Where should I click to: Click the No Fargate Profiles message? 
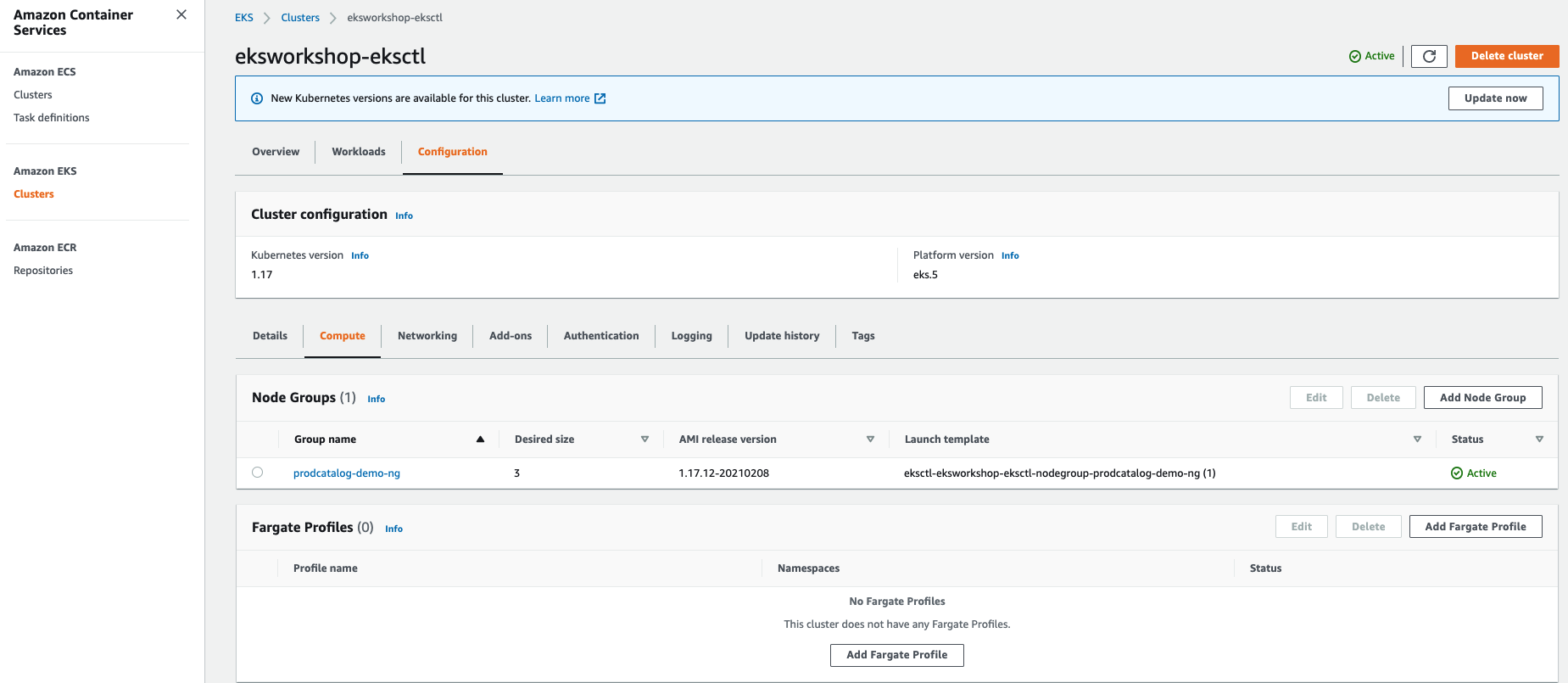tap(897, 602)
